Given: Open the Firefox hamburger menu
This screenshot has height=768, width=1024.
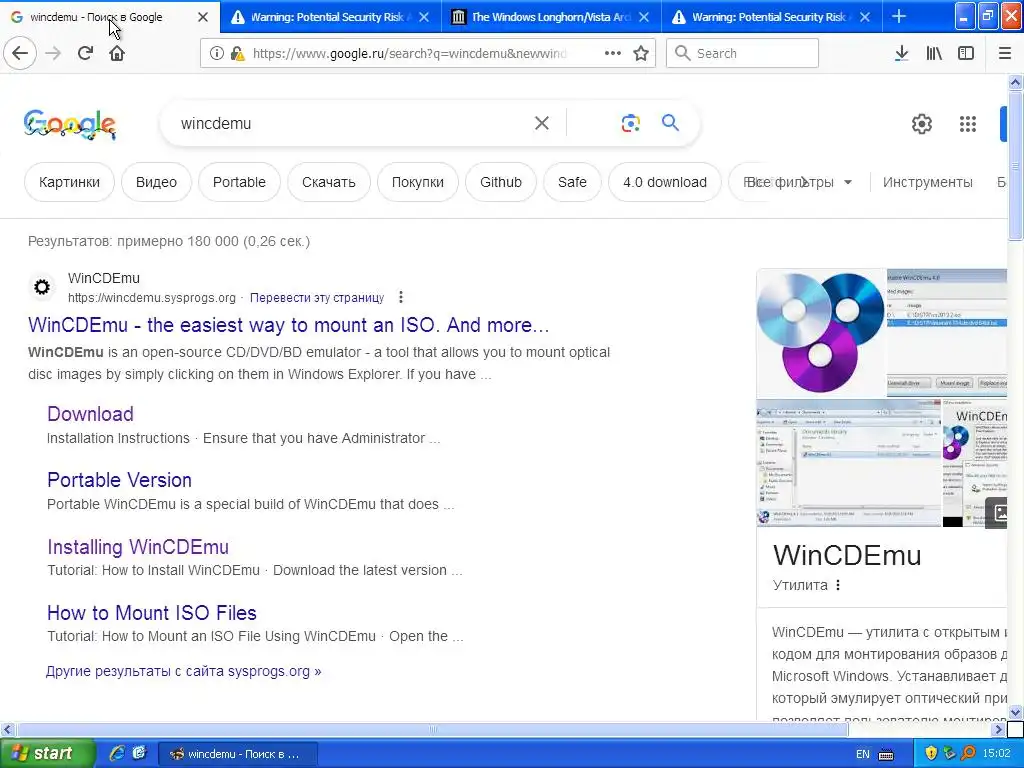Looking at the screenshot, I should pos(1005,53).
